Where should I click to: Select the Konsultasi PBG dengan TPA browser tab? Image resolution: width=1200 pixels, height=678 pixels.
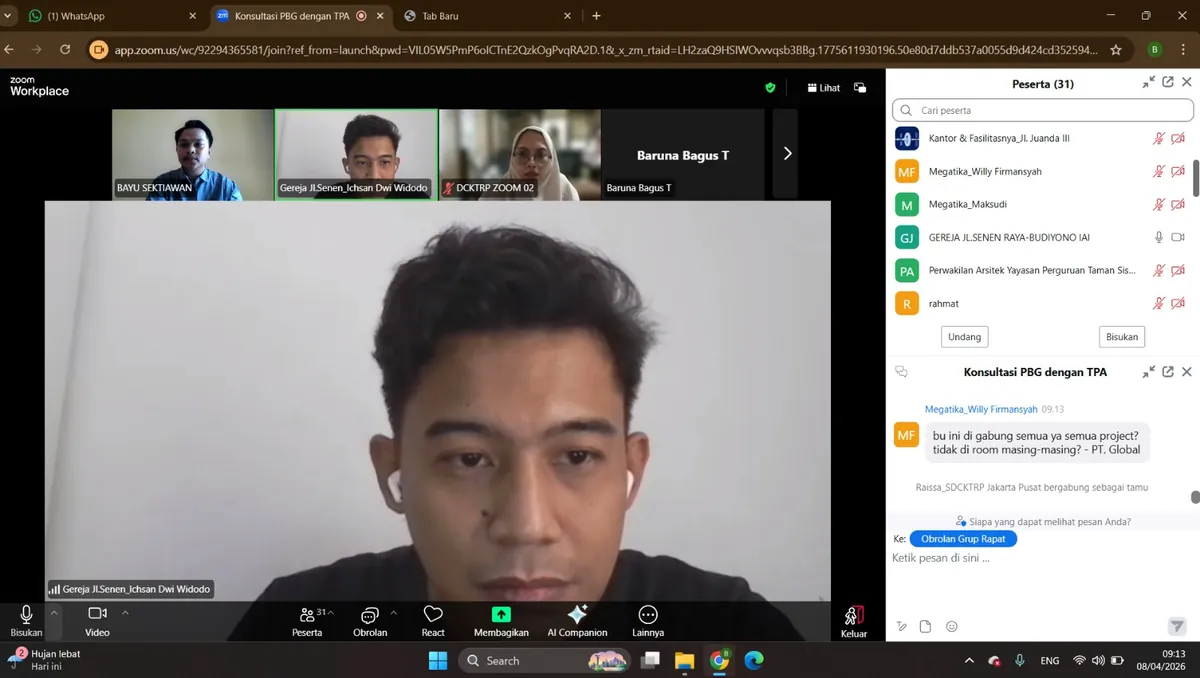[299, 16]
